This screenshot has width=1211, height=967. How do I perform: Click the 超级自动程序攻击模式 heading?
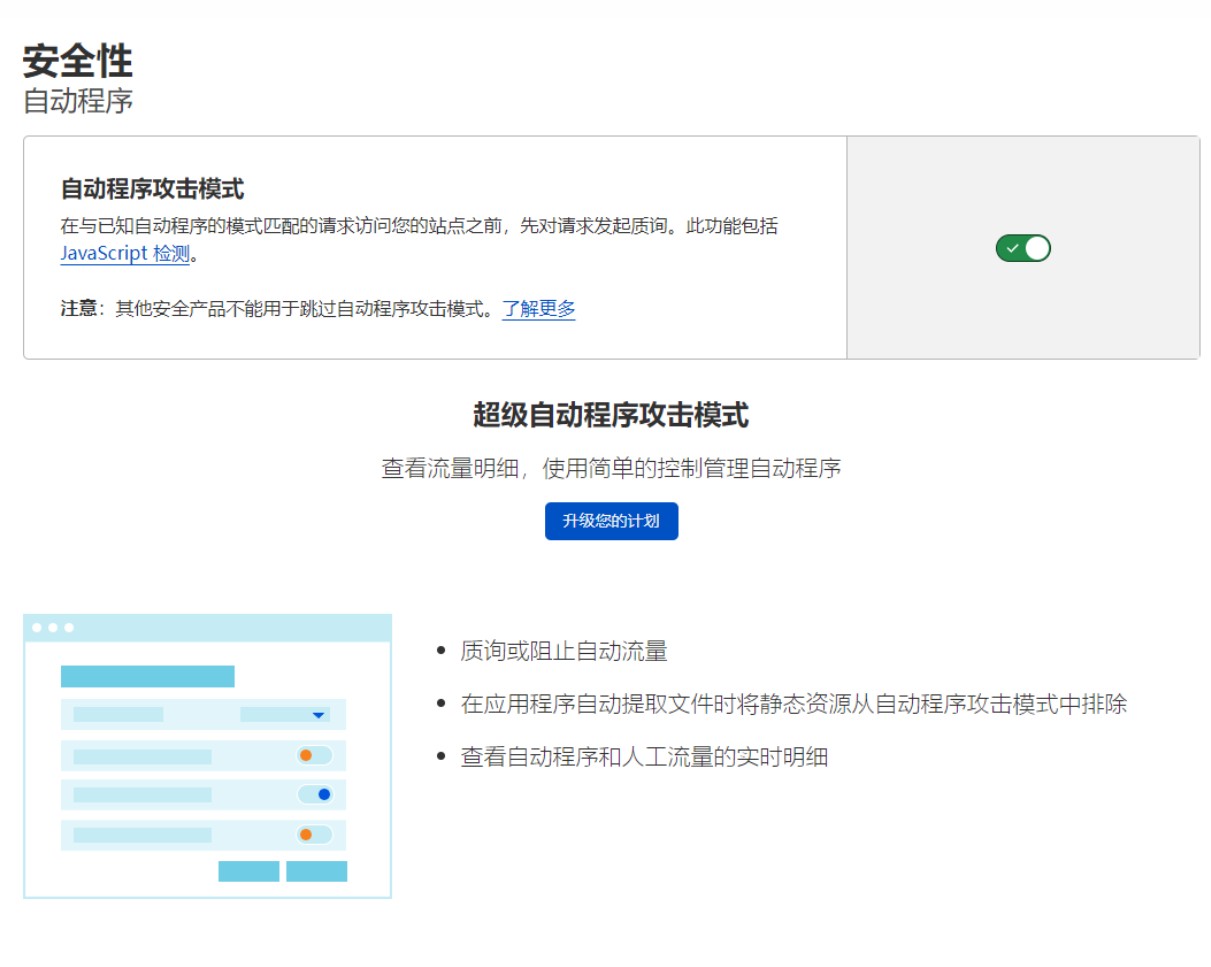click(x=610, y=415)
